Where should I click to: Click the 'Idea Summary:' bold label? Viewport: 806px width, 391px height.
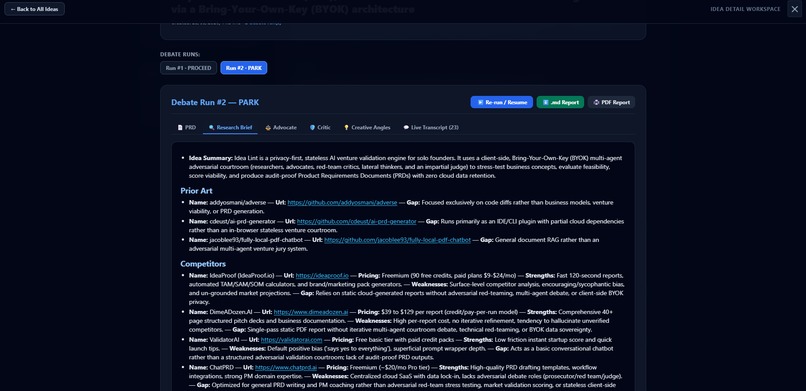coord(211,158)
